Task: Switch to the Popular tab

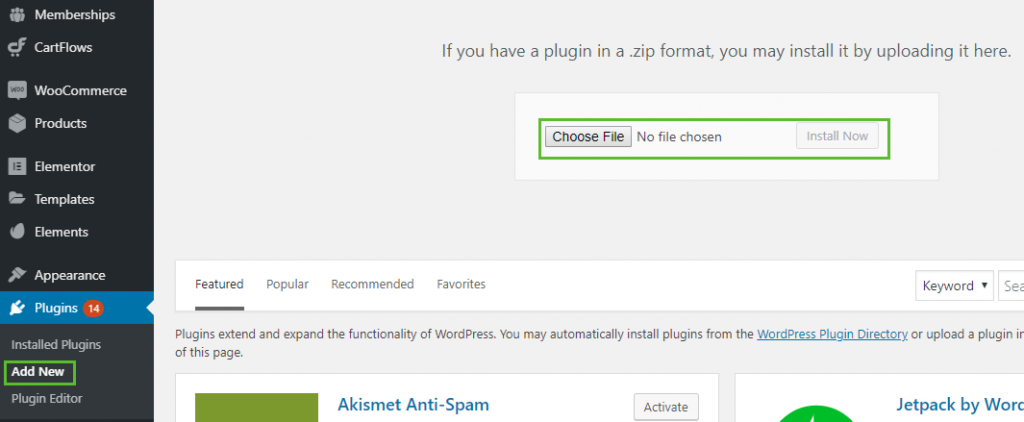Action: (287, 284)
